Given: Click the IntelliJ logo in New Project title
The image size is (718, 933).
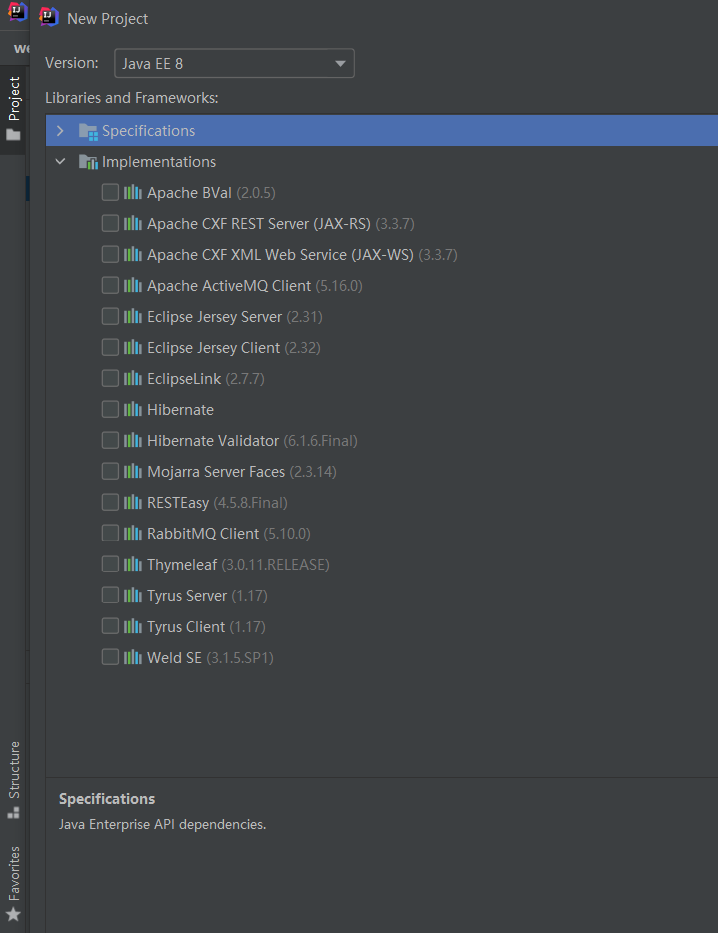Looking at the screenshot, I should (x=49, y=17).
